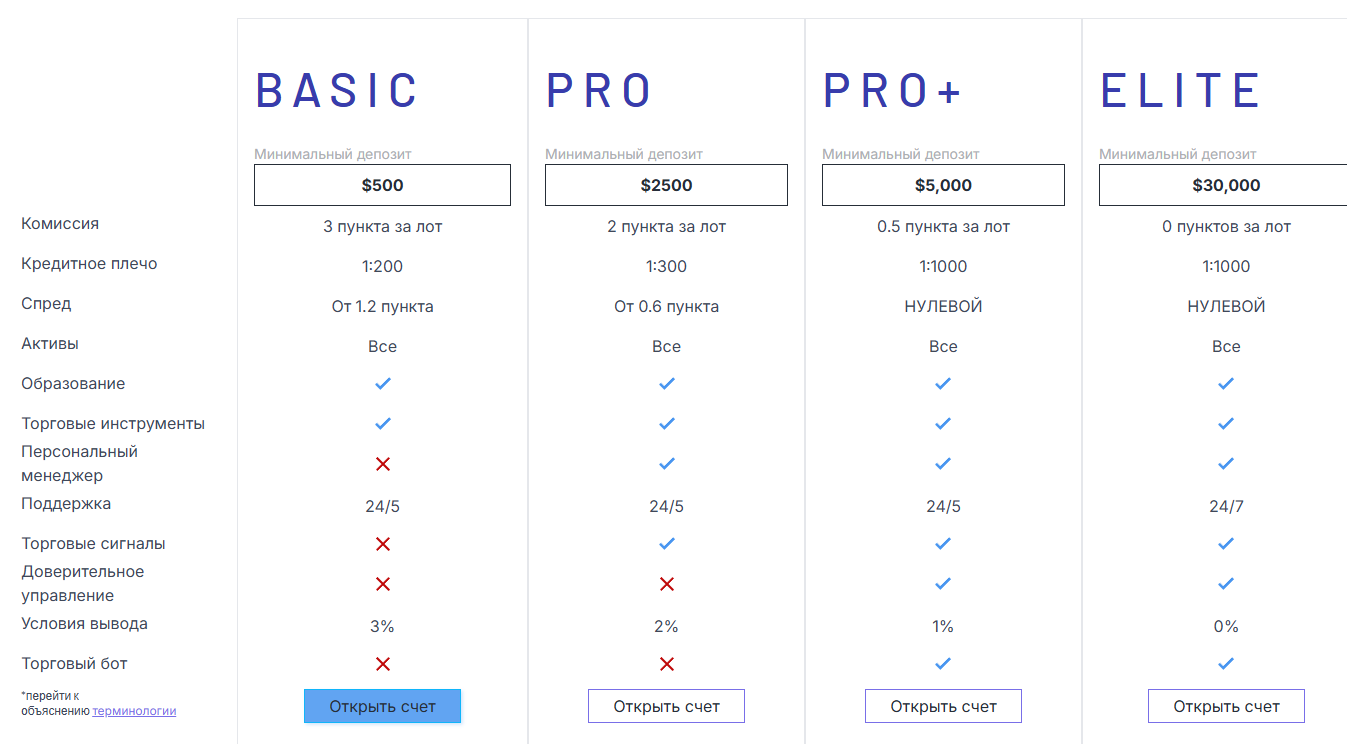Click the Pro plan checkmark for Торговые сигналы
1347x744 pixels.
click(667, 544)
